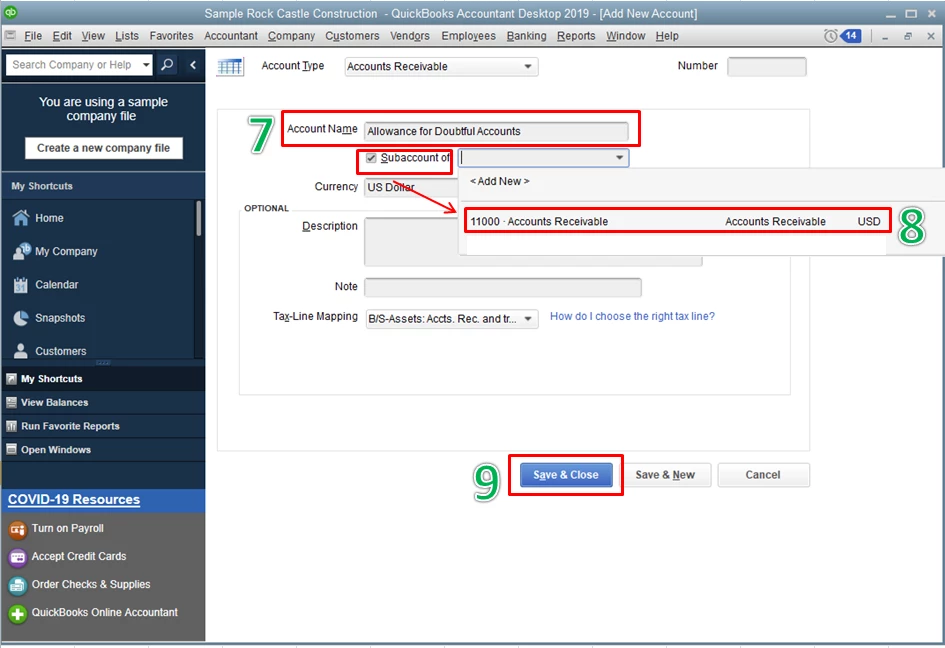Click Save & Close button

click(565, 475)
